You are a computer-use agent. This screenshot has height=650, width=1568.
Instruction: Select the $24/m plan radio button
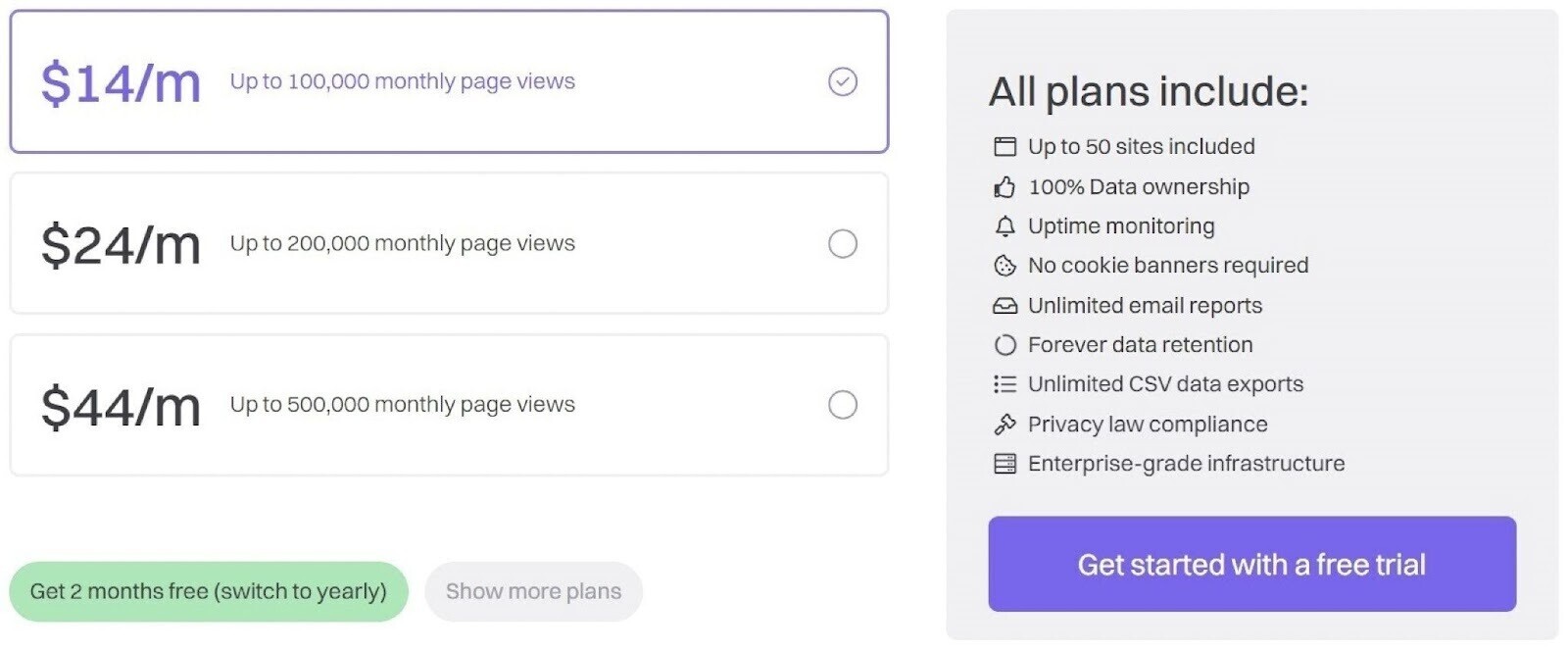tap(843, 243)
